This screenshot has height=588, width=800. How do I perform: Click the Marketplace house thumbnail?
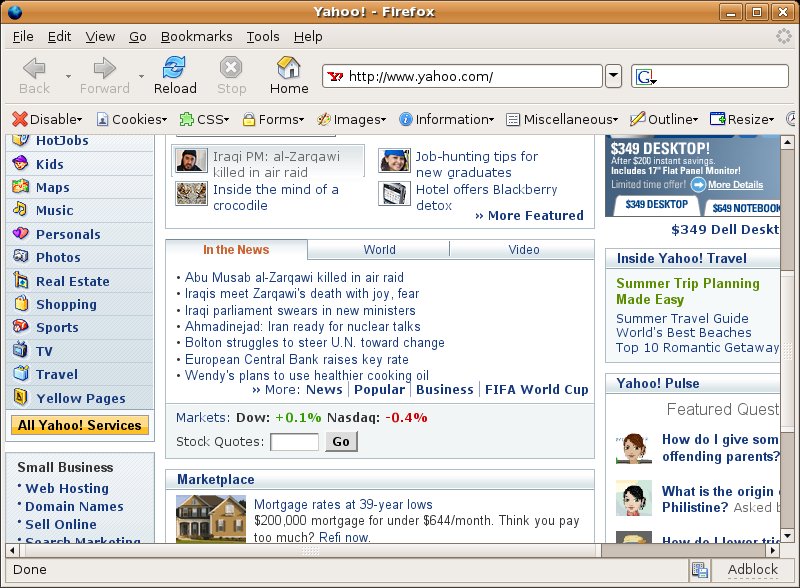[211, 519]
